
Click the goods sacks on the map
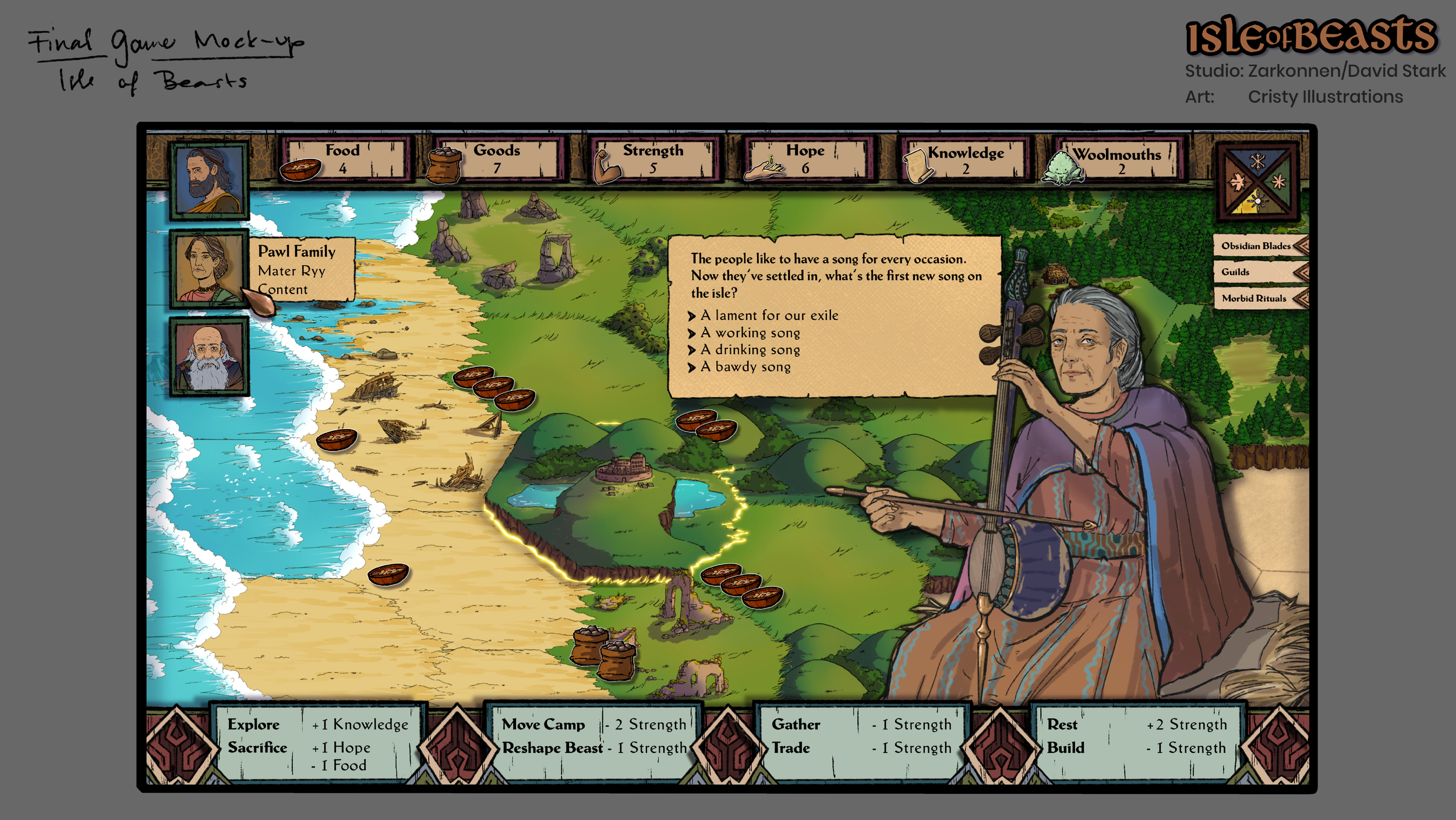[603, 652]
